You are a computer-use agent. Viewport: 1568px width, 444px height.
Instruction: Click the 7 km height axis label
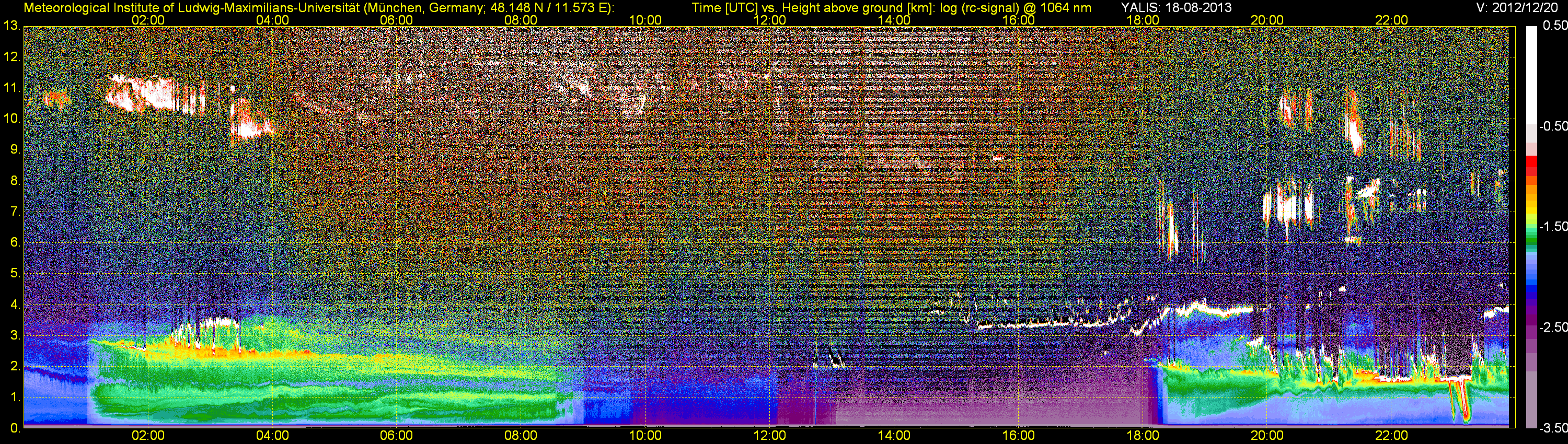coord(15,212)
